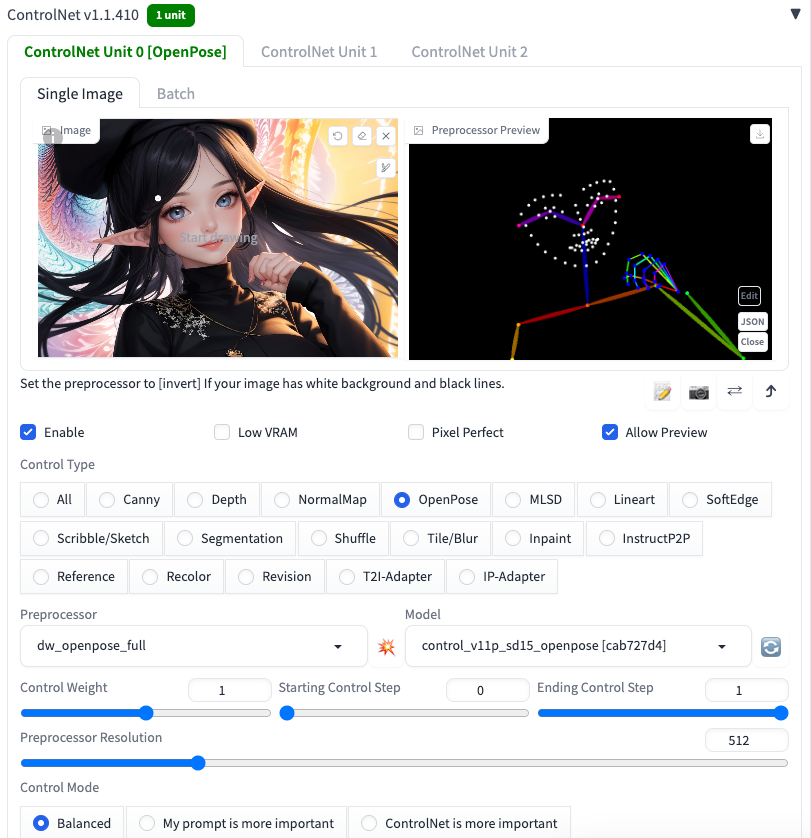Switch to ControlNet Unit 1 tab

(x=319, y=51)
